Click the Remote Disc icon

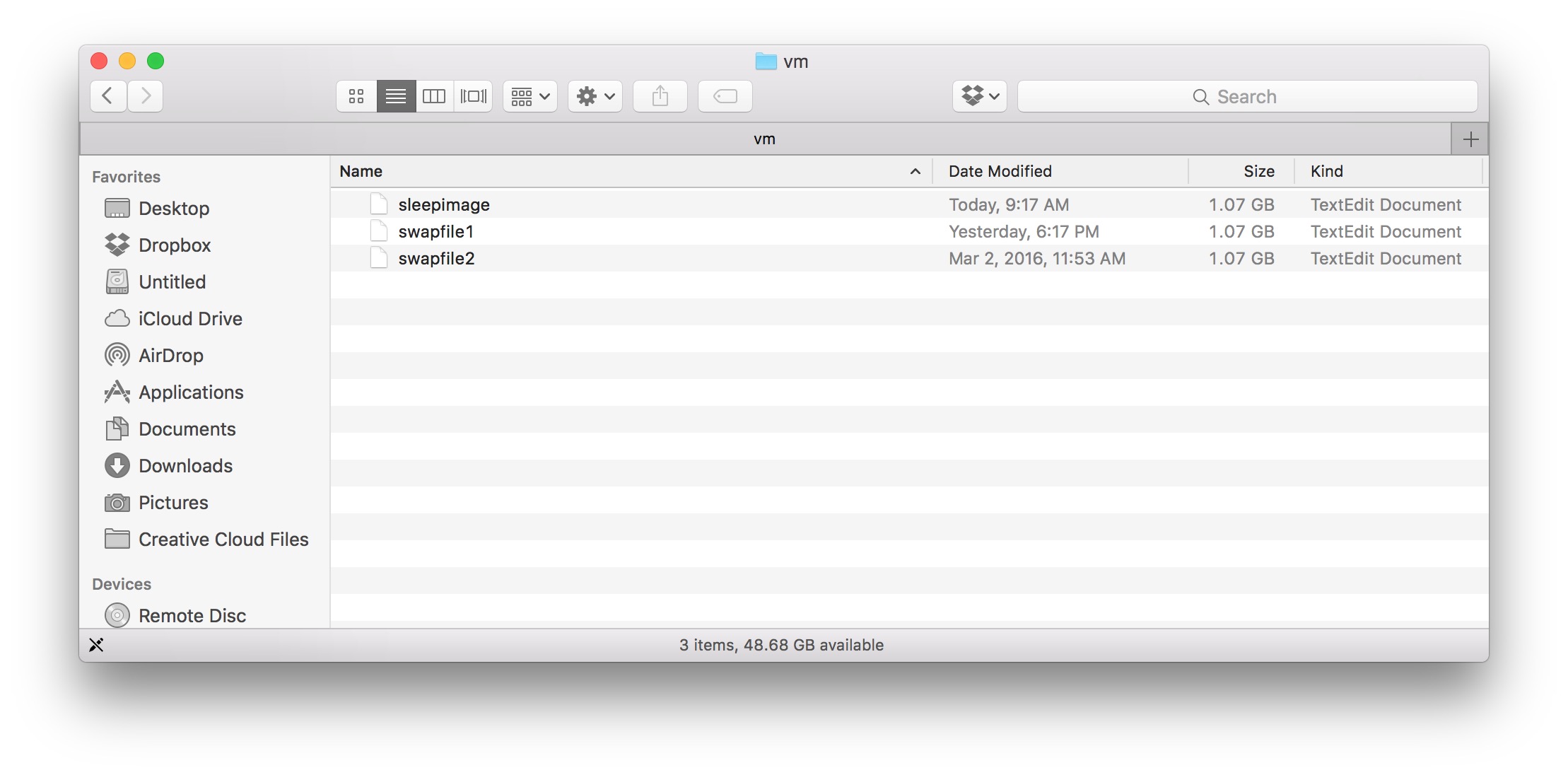tap(117, 615)
